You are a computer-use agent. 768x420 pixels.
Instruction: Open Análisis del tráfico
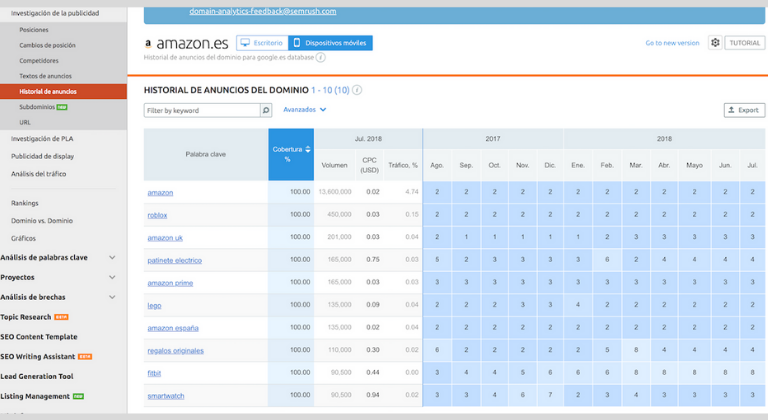pos(38,174)
